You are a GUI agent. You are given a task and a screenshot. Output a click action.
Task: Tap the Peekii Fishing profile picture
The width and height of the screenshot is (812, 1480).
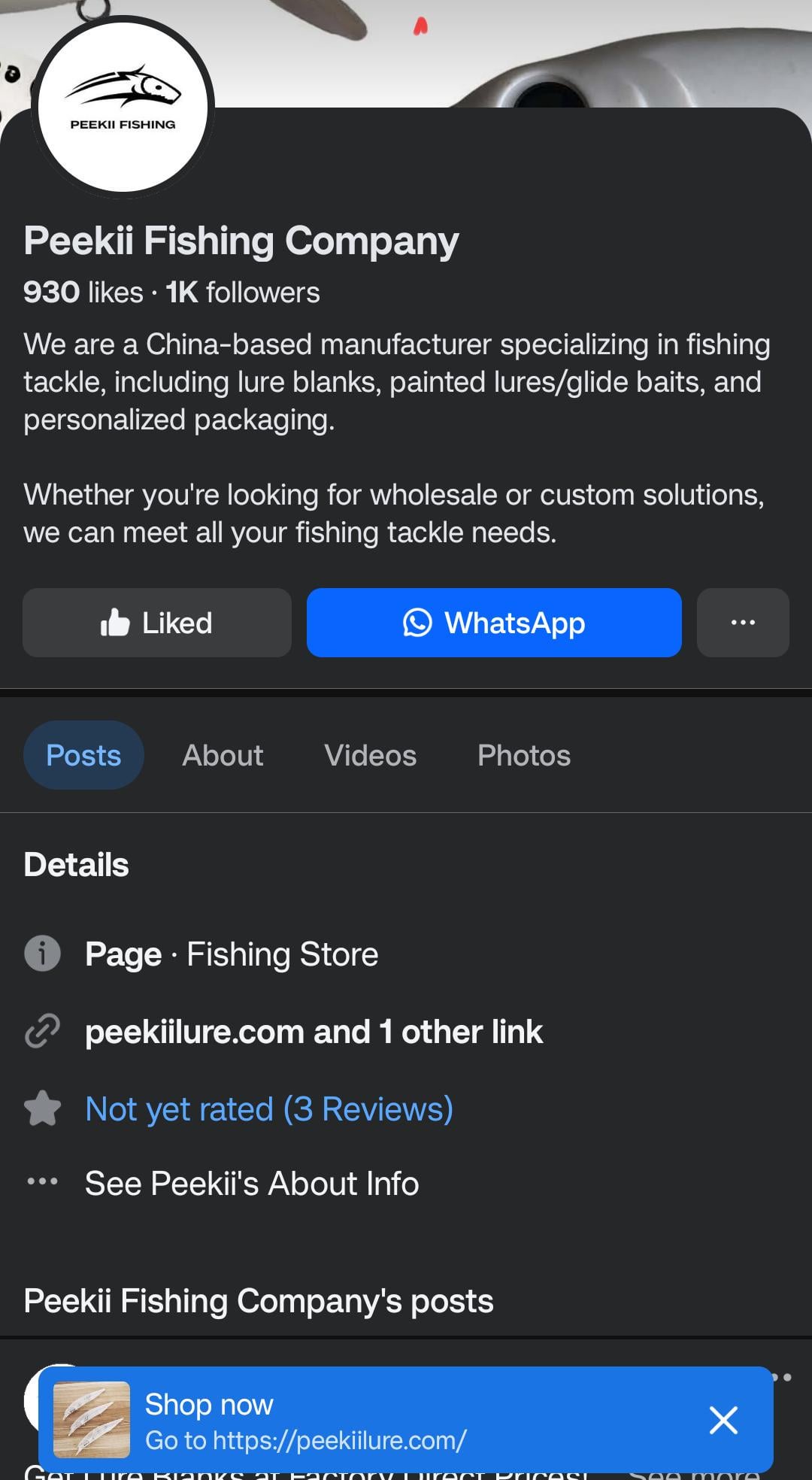(123, 107)
